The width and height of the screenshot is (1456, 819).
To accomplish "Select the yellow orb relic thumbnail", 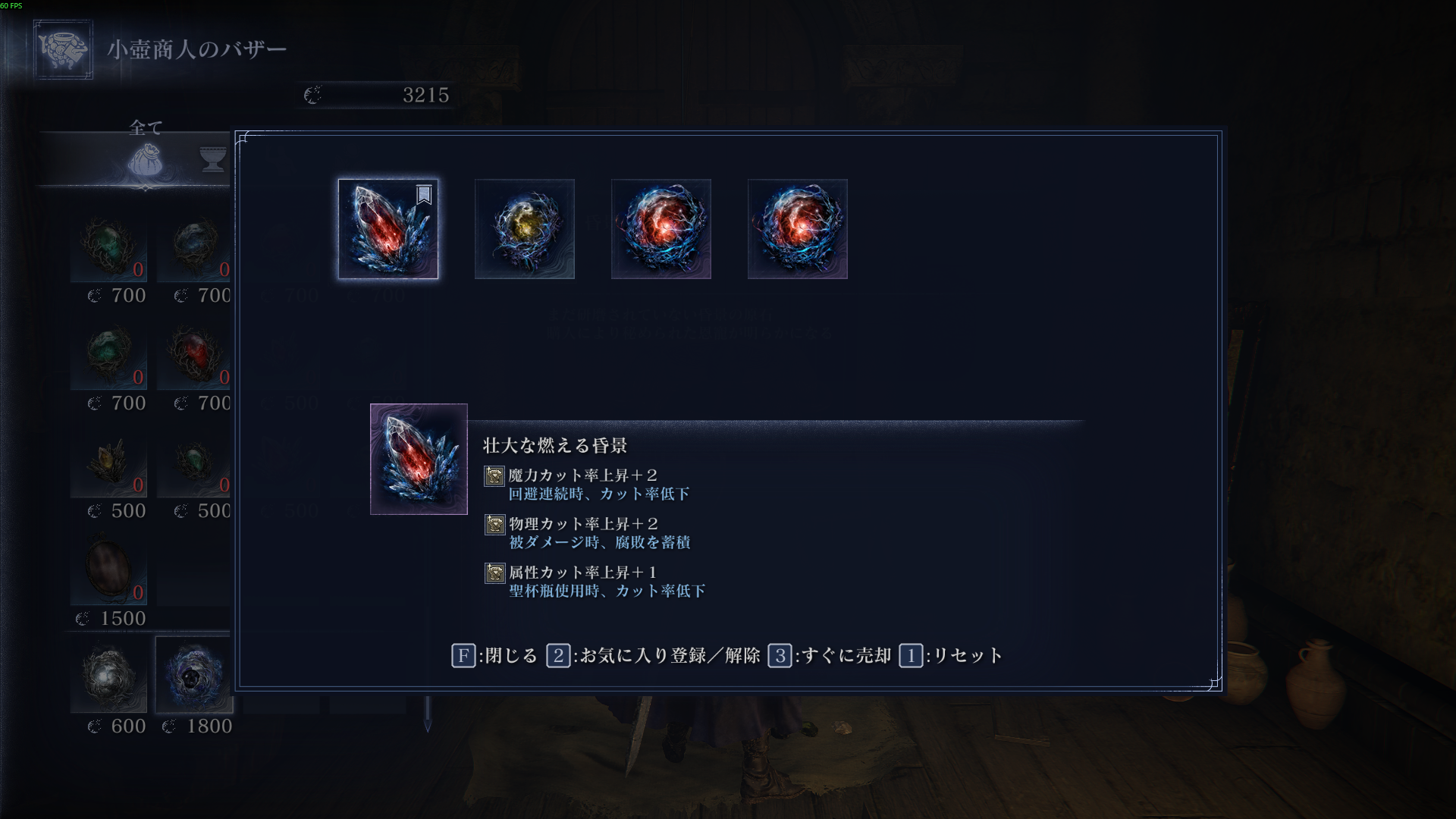I will [x=524, y=229].
